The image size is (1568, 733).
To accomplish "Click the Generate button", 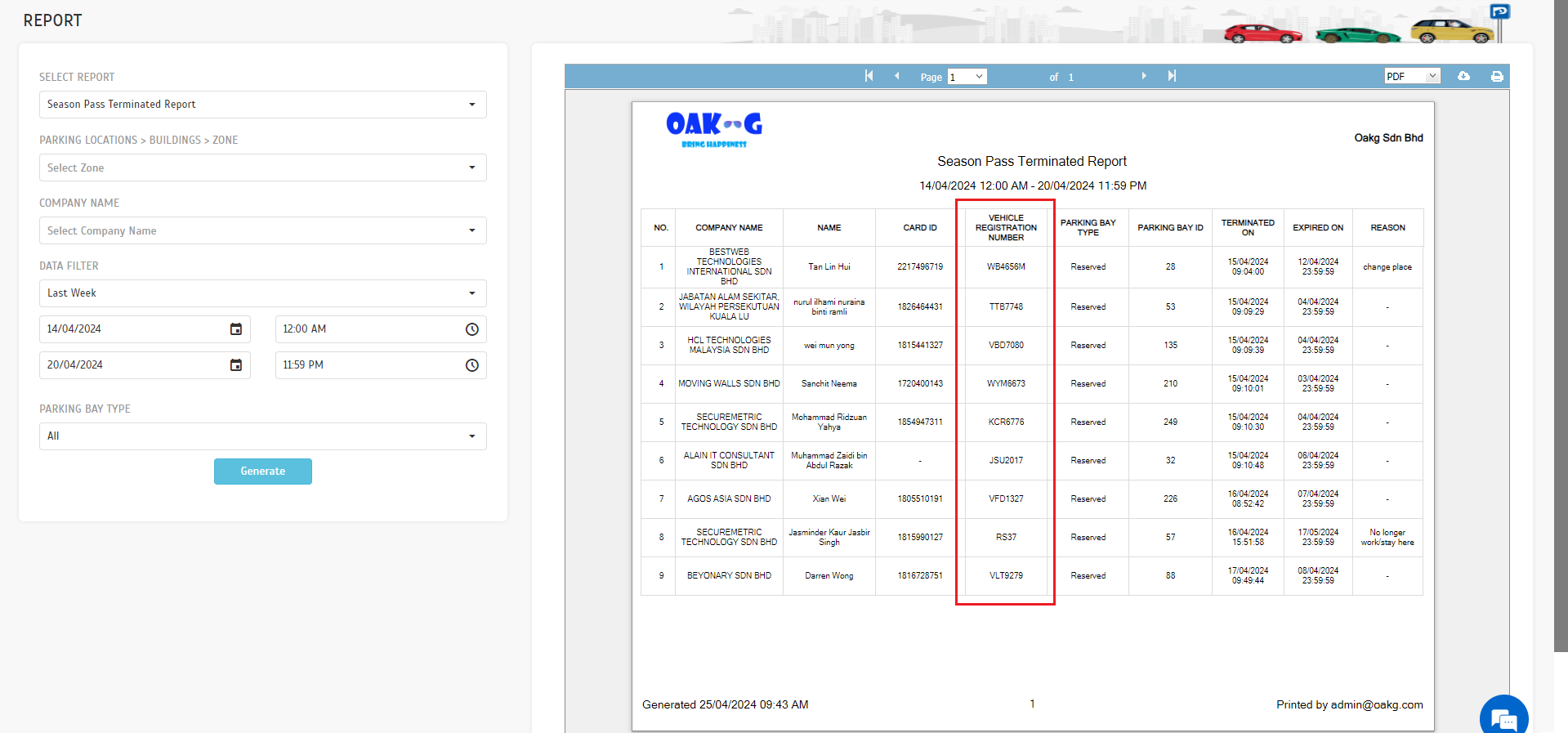I will coord(262,472).
